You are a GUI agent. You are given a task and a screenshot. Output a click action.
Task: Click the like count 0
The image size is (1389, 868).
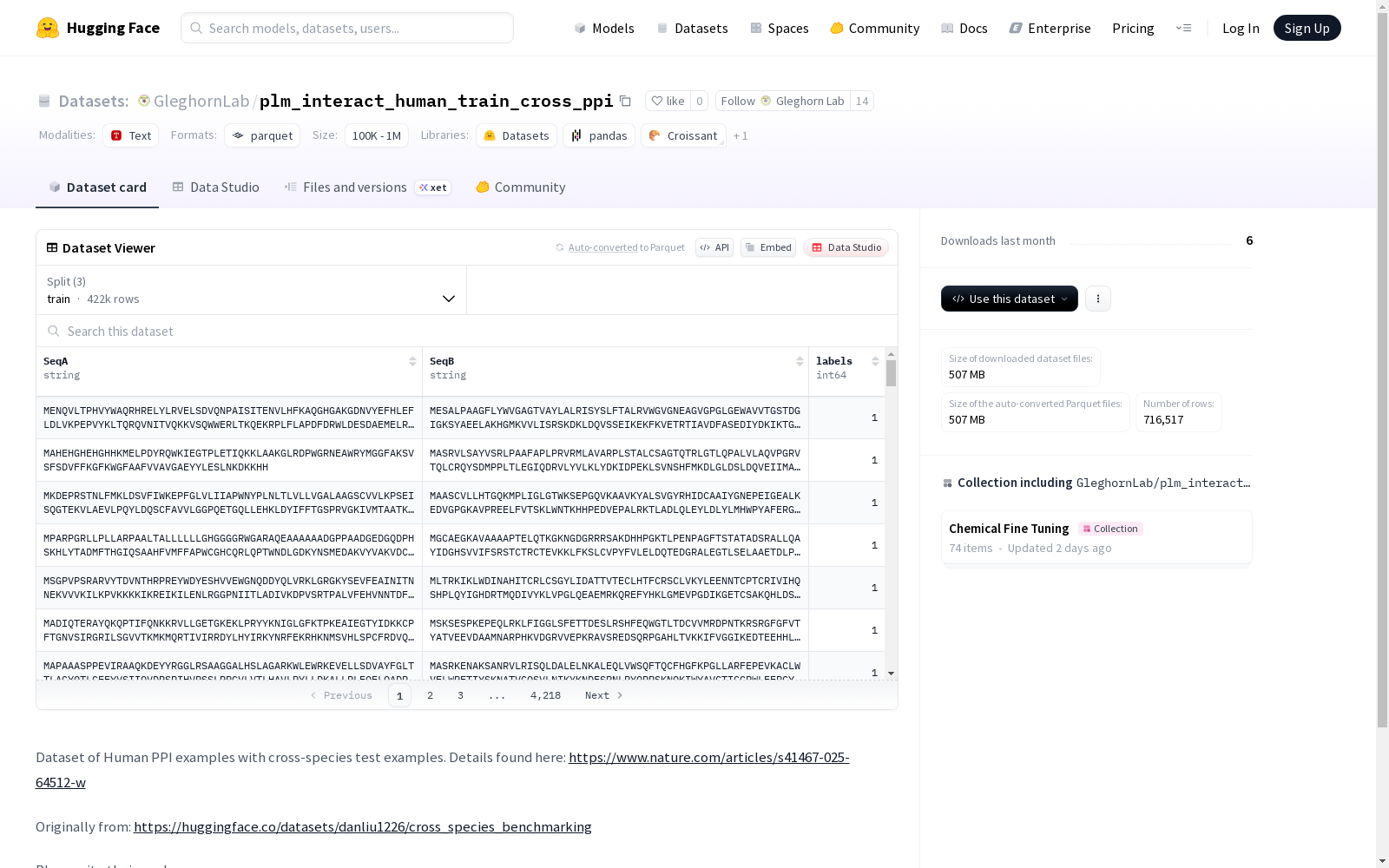[699, 101]
